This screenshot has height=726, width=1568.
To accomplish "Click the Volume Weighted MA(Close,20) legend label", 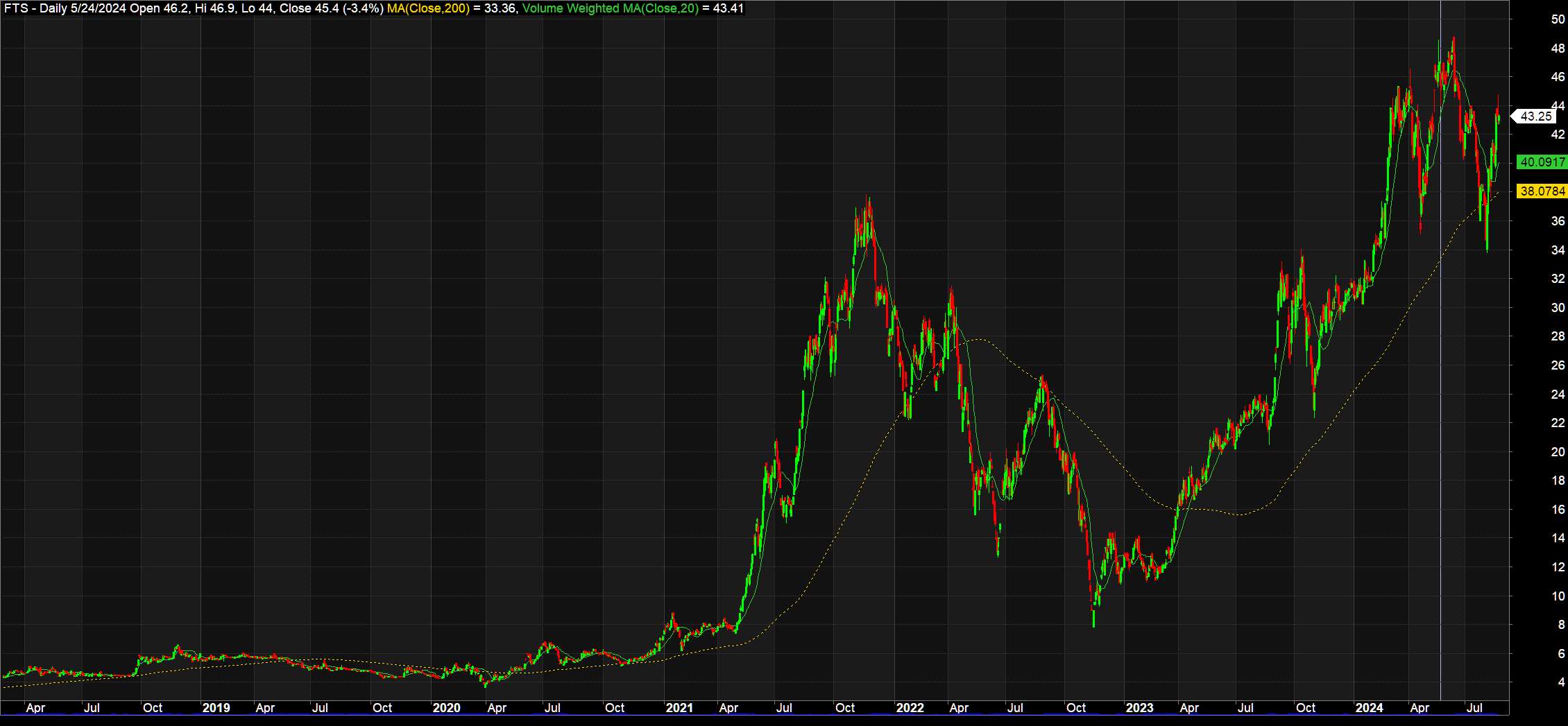I will pos(611,8).
